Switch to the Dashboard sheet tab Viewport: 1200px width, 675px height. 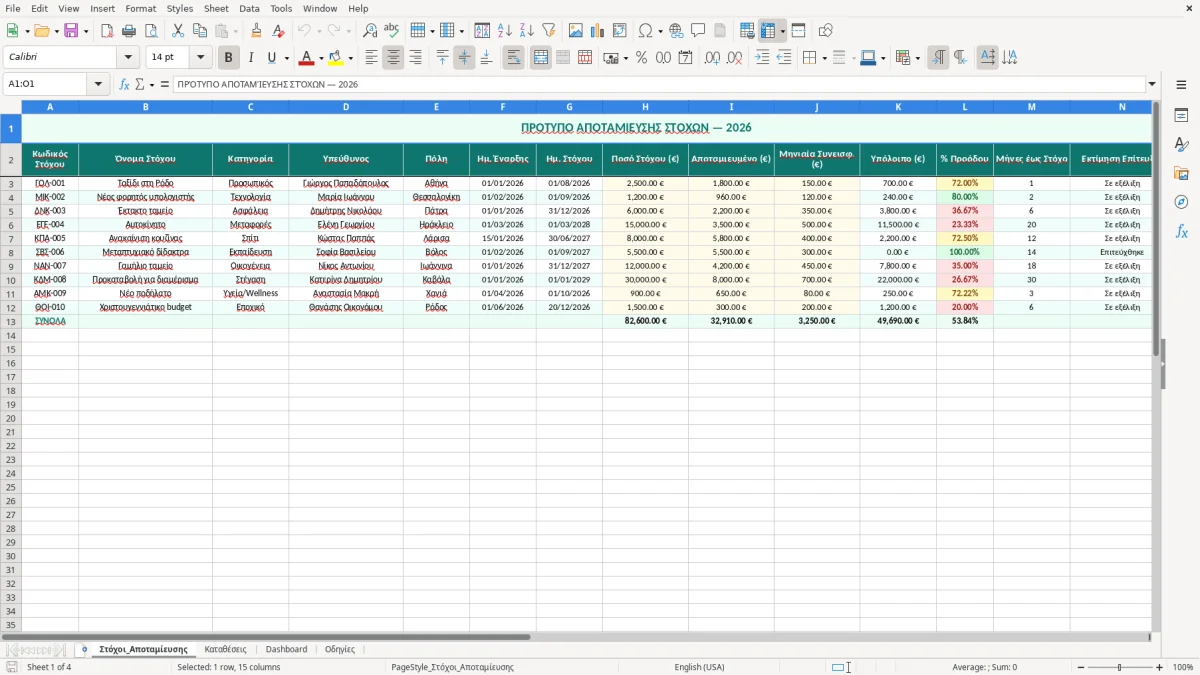click(x=286, y=649)
